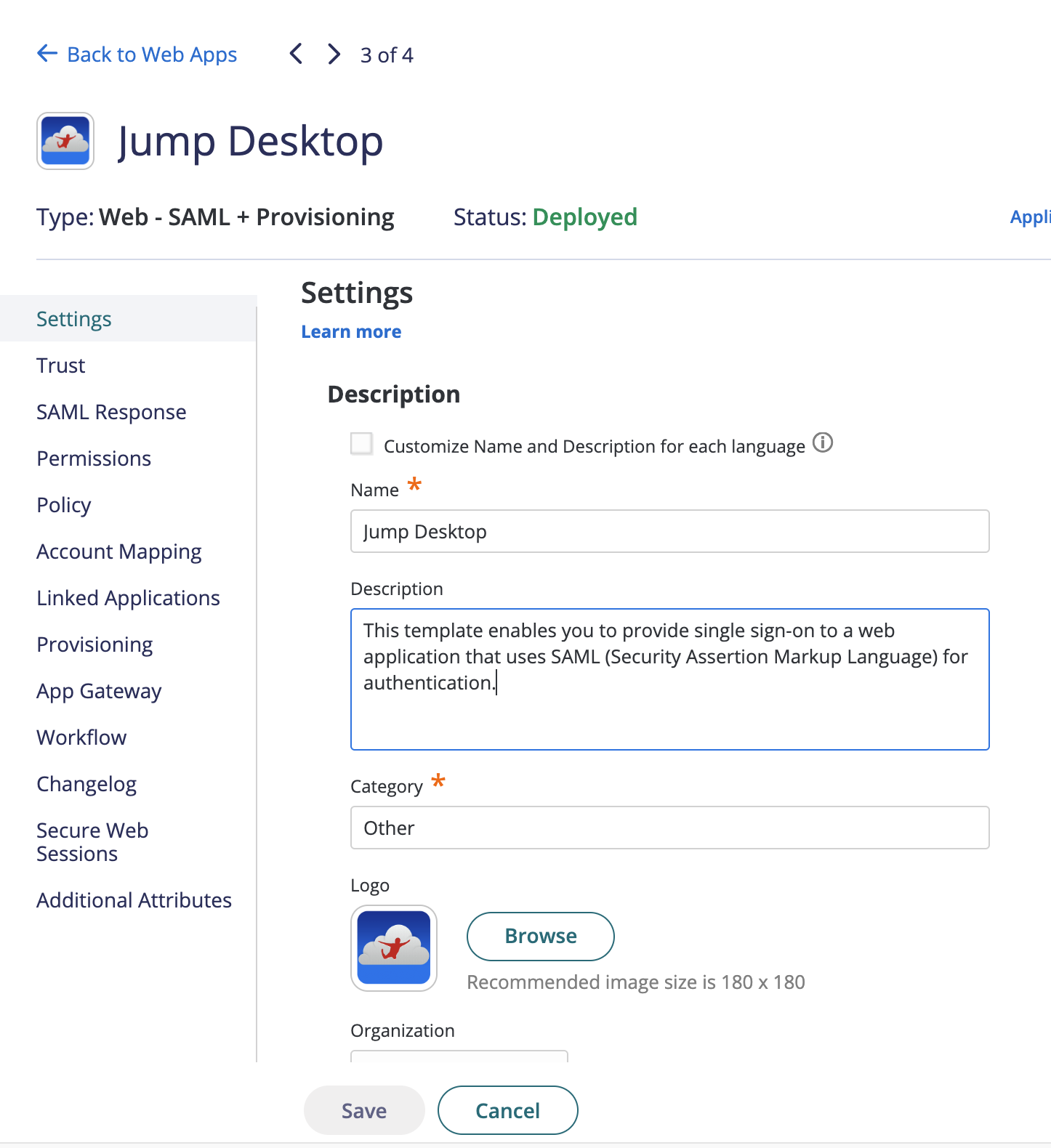
Task: Select Policy in the sidebar
Action: coord(64,505)
